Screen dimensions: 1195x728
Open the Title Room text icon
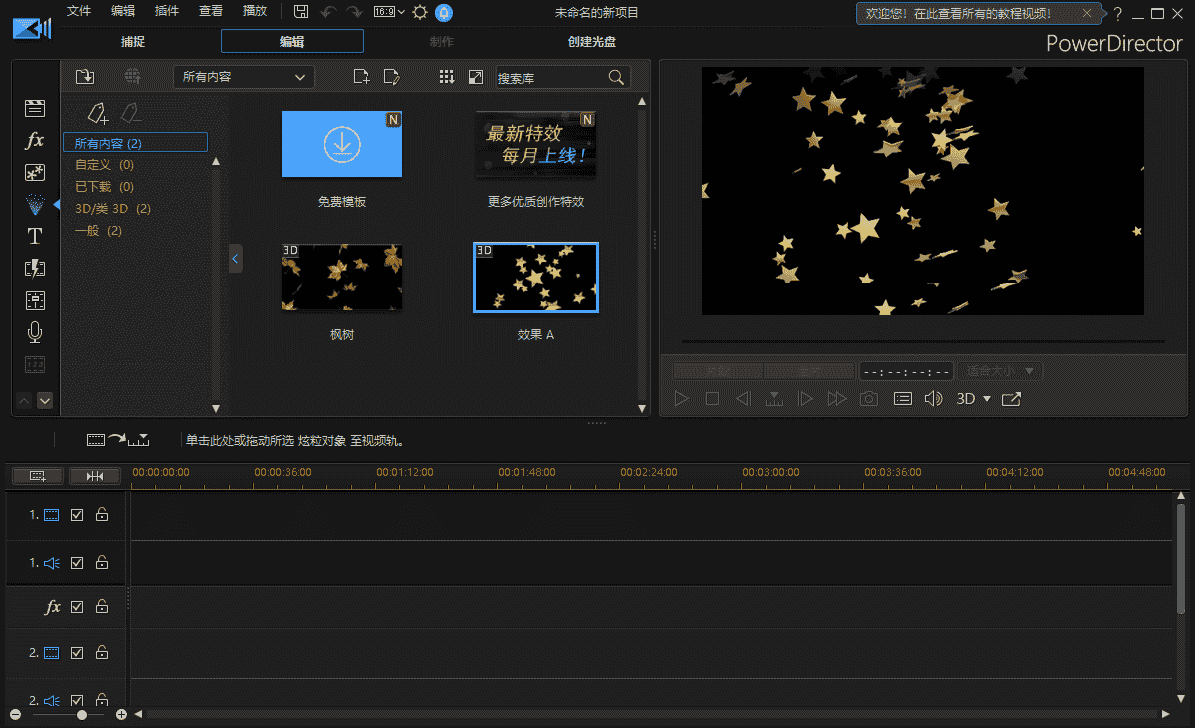[35, 236]
